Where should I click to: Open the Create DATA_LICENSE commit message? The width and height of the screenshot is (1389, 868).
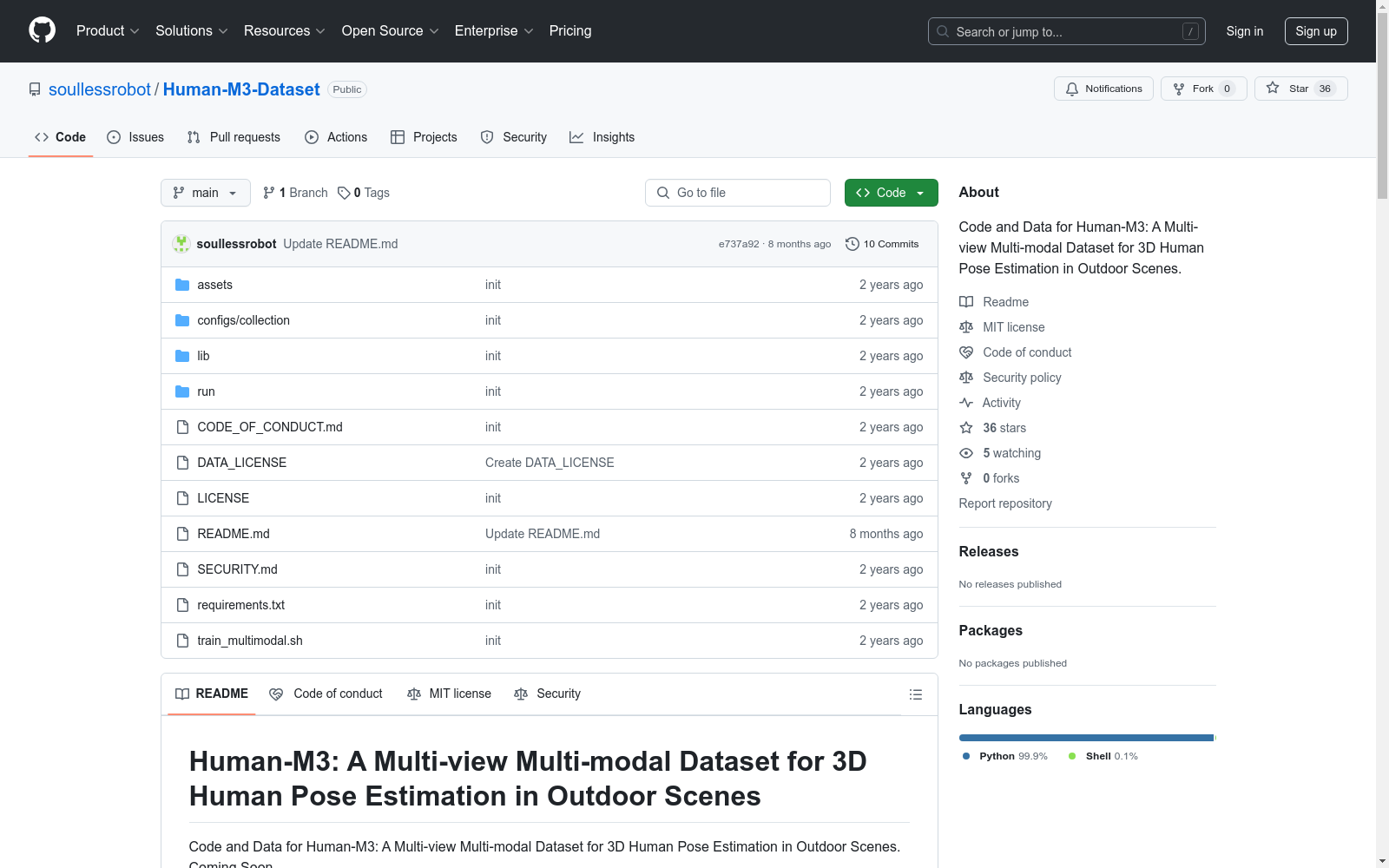click(x=550, y=463)
